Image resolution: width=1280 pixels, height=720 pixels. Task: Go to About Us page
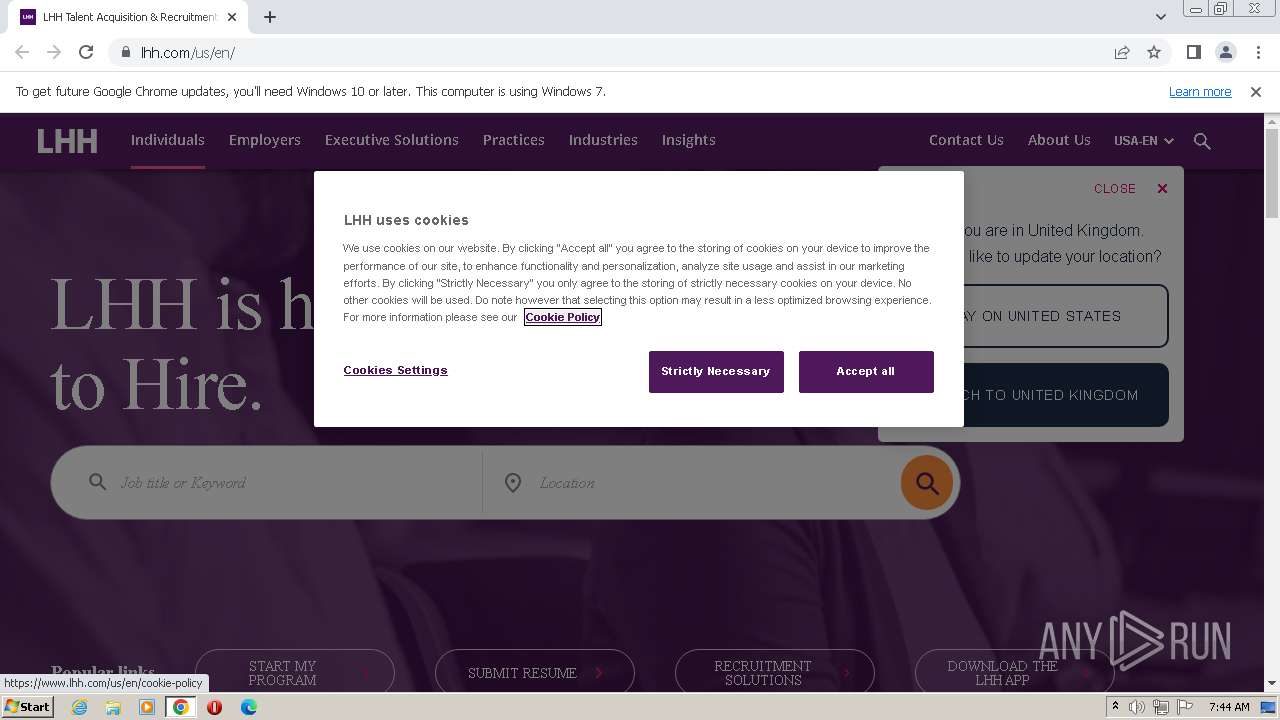(x=1059, y=140)
